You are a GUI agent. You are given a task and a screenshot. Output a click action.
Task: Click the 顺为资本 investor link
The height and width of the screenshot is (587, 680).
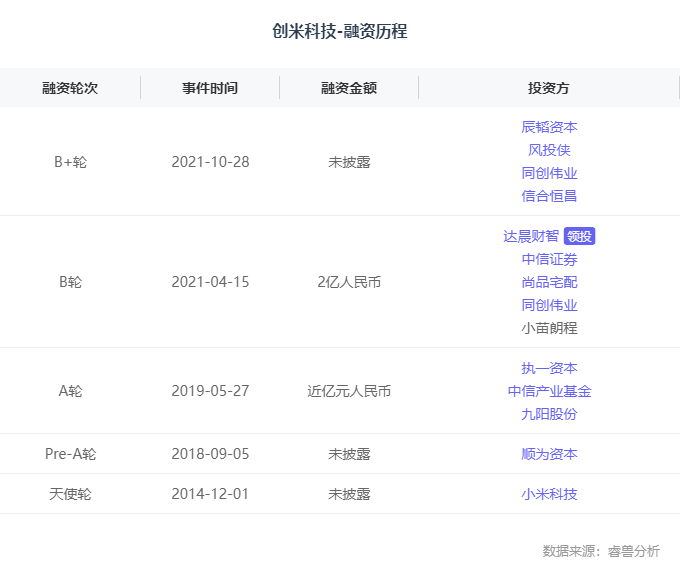549,454
